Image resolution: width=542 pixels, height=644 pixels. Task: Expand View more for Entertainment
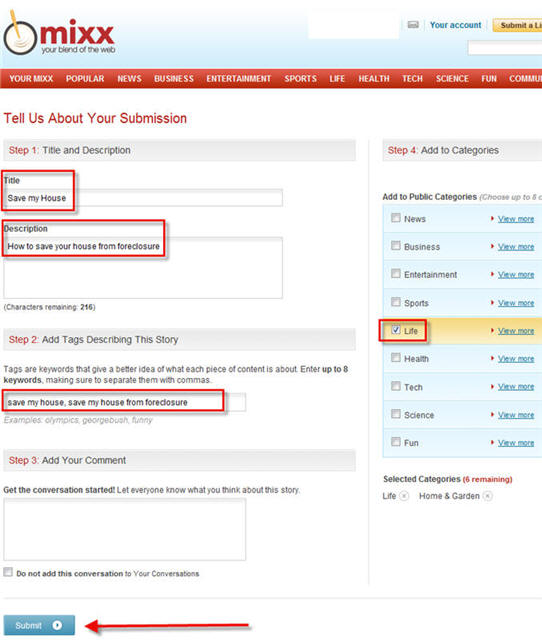(516, 275)
